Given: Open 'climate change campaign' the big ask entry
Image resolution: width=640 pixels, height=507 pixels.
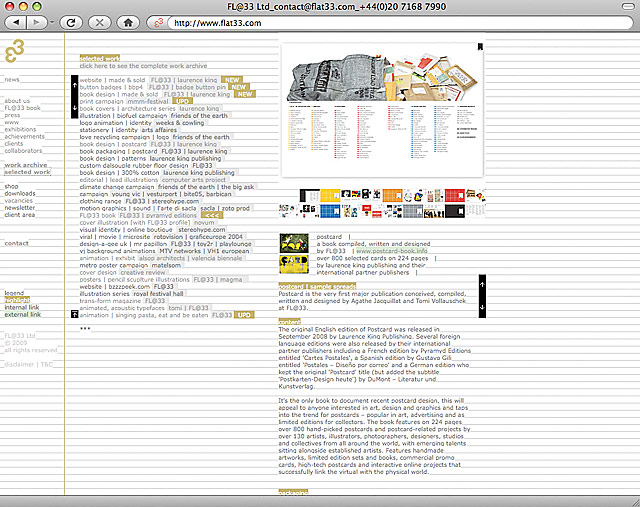Looking at the screenshot, I should 167,187.
